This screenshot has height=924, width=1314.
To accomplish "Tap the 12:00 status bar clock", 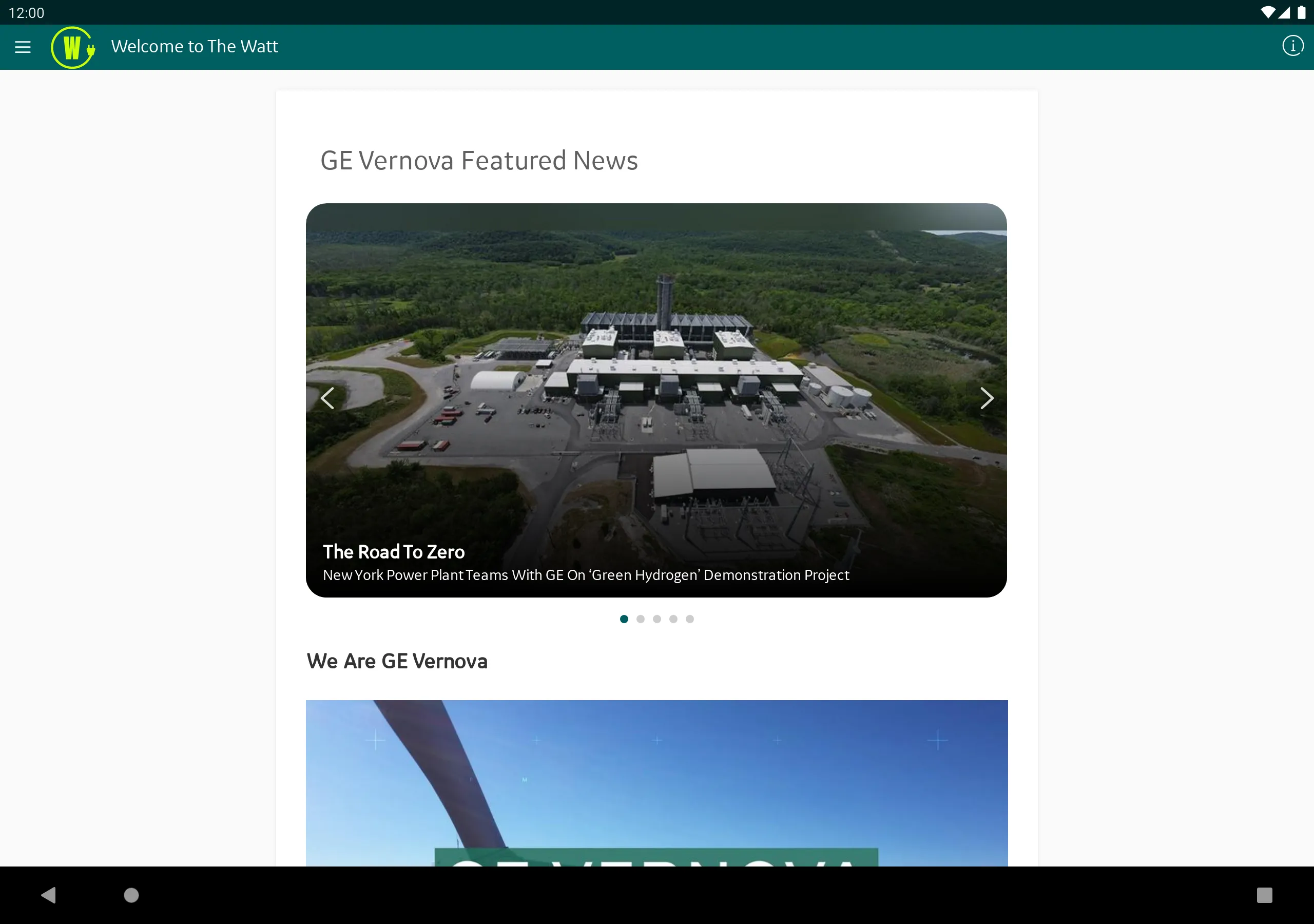I will click(x=26, y=13).
